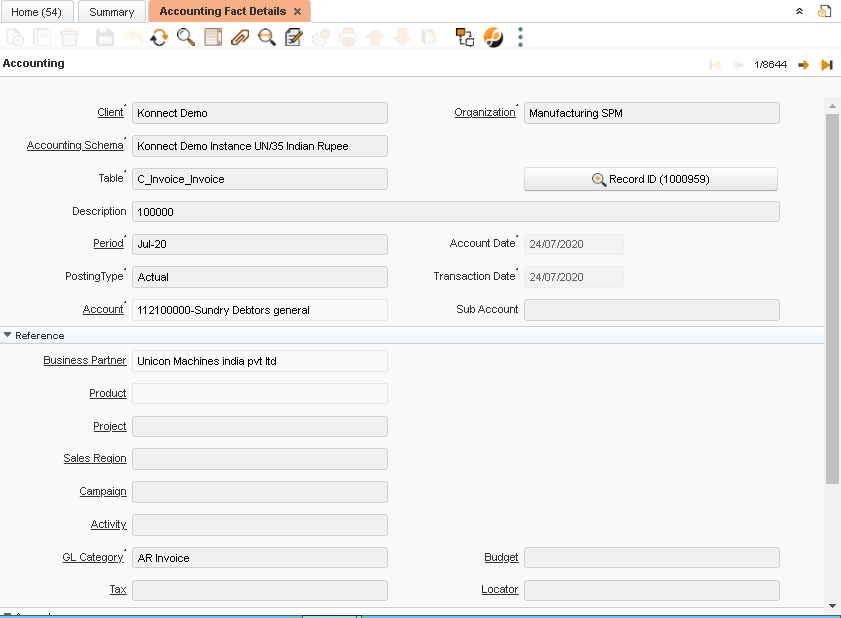
Task: Open the Period label link
Action: click(x=108, y=244)
